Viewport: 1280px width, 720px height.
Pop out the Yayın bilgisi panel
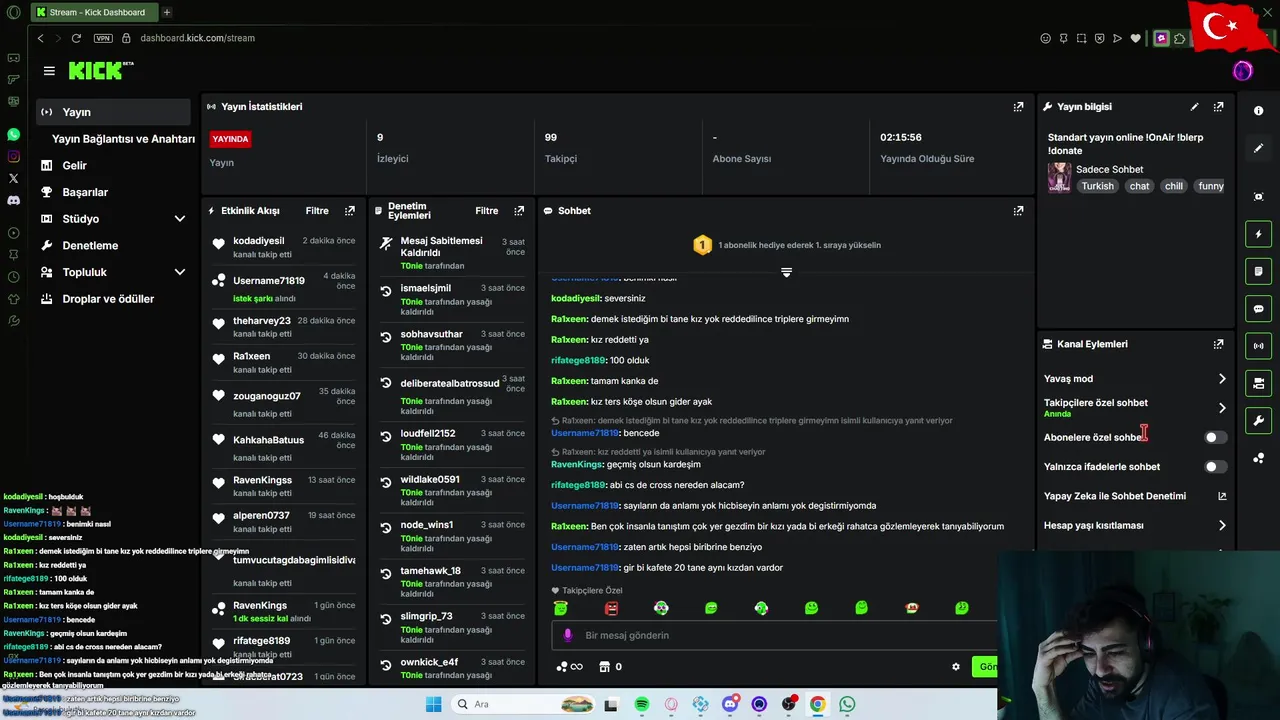1218,107
